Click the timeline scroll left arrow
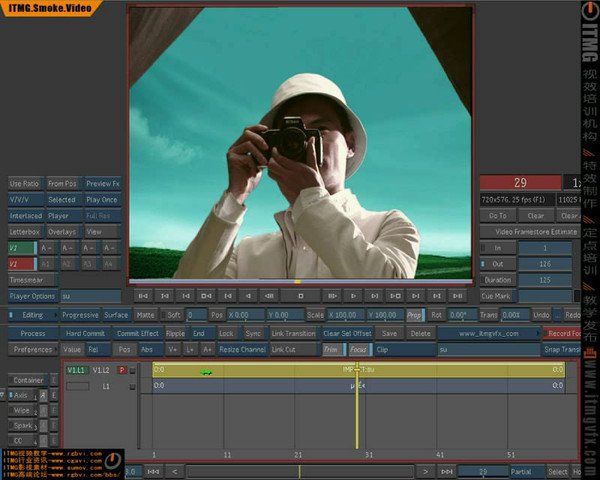This screenshot has width=600, height=480. coord(175,471)
